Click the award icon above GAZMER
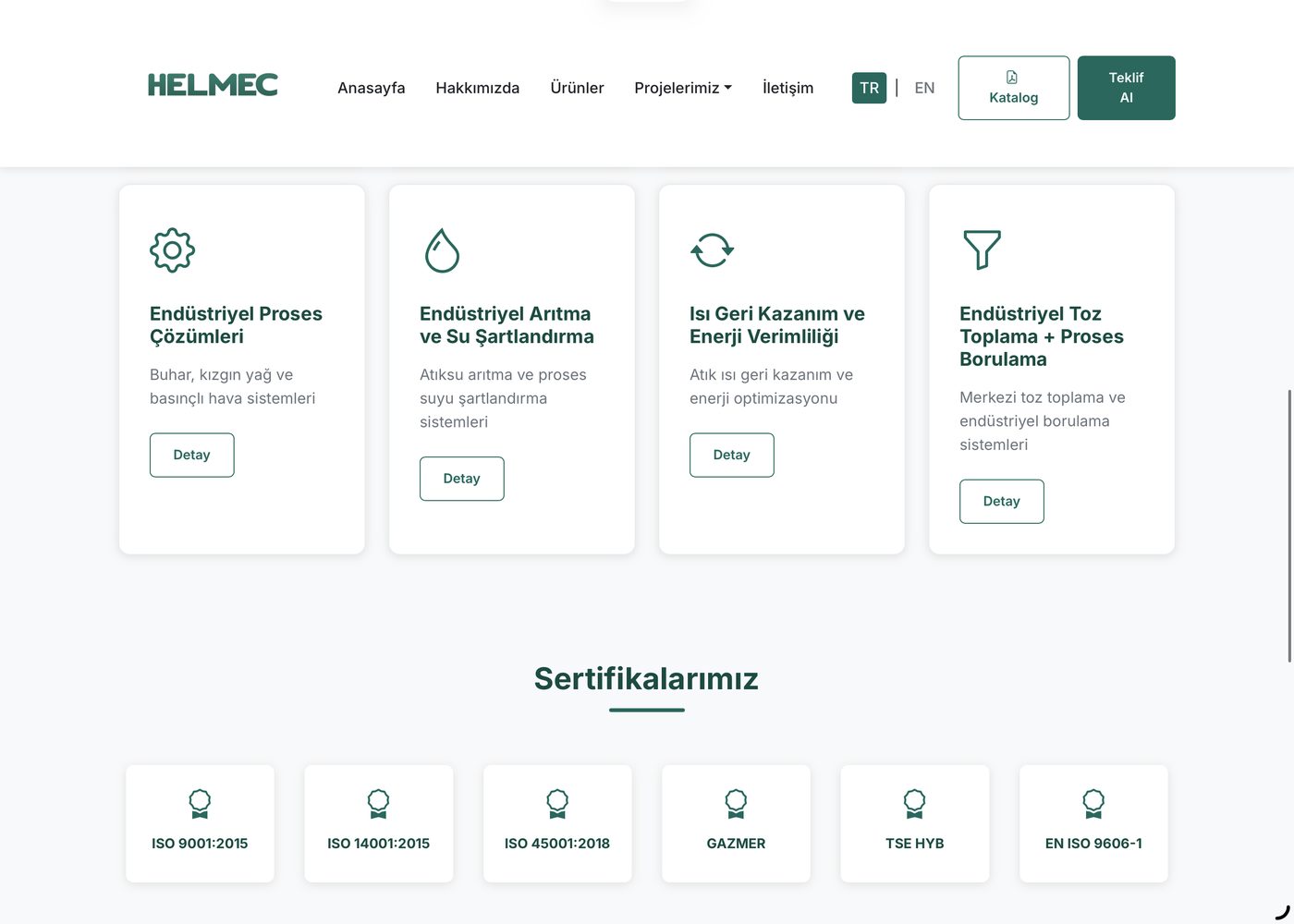Viewport: 1294px width, 924px height. (x=736, y=804)
